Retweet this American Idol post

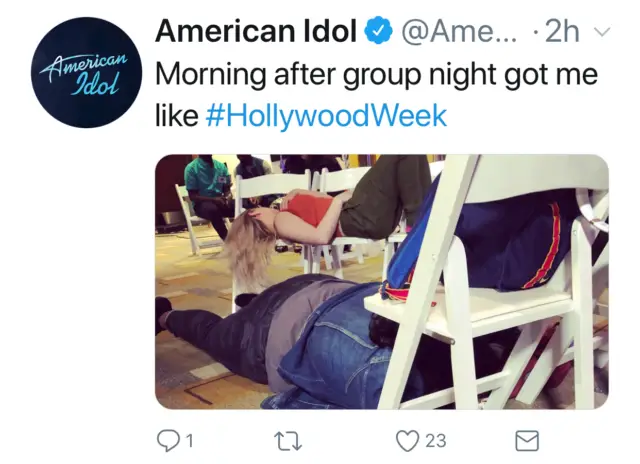click(288, 441)
